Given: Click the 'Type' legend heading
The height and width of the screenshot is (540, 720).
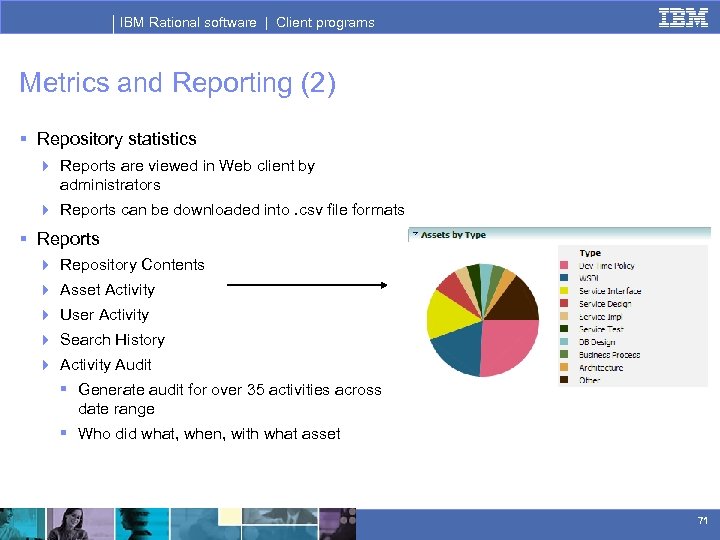Looking at the screenshot, I should tap(590, 253).
